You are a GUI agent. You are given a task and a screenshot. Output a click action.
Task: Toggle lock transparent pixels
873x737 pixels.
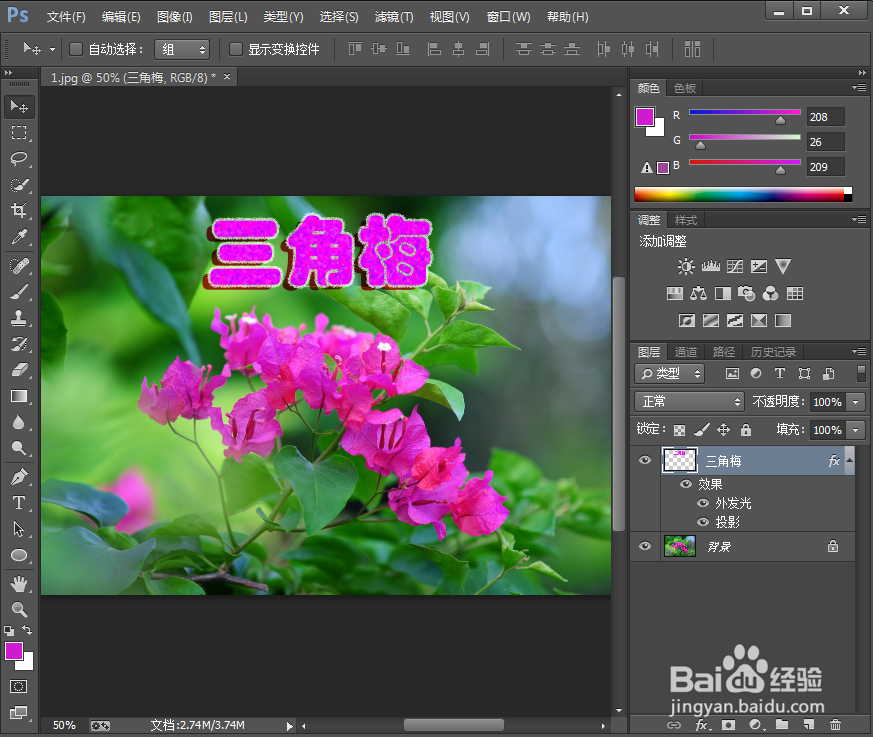tap(679, 430)
